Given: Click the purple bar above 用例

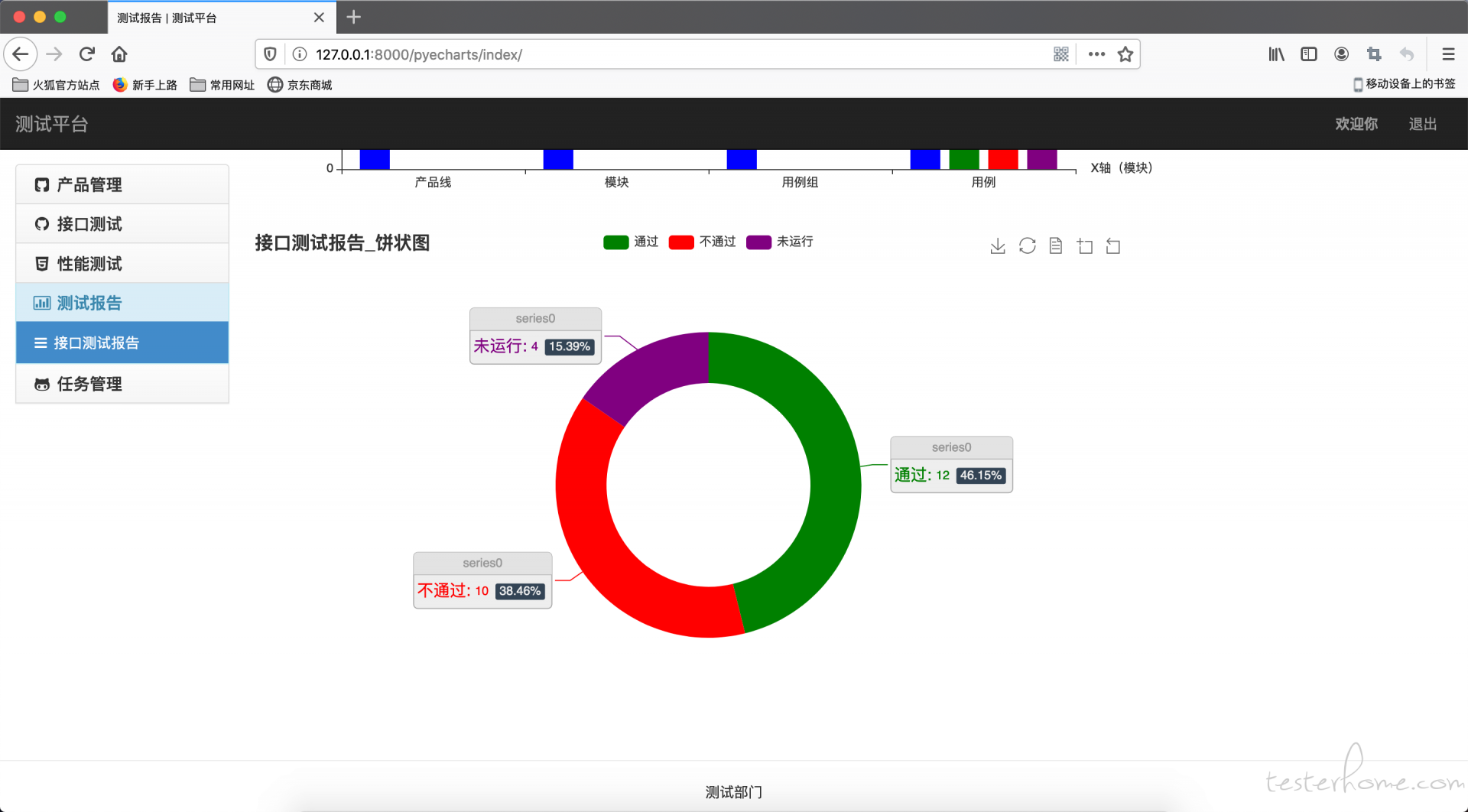Looking at the screenshot, I should point(1042,159).
